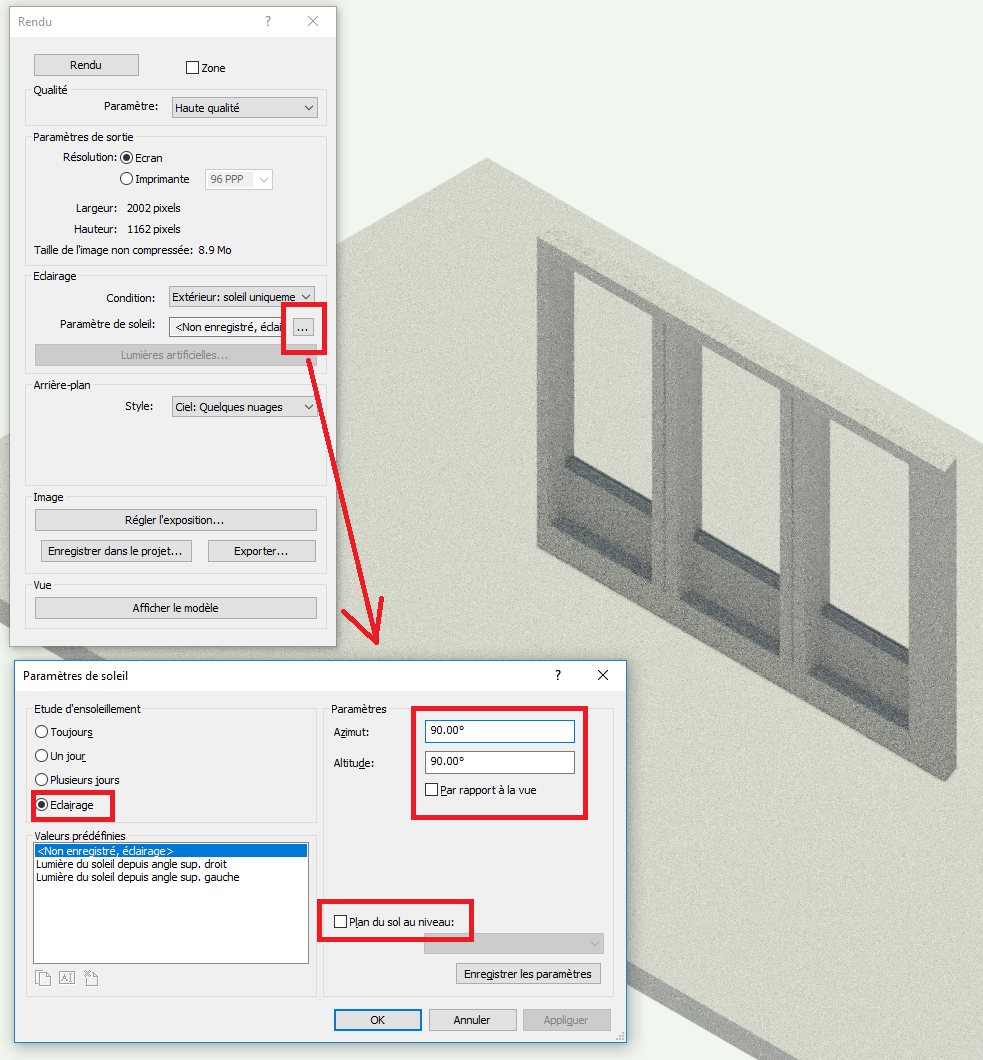Rename the current sun setting
The height and width of the screenshot is (1060, 983).
(x=66, y=978)
